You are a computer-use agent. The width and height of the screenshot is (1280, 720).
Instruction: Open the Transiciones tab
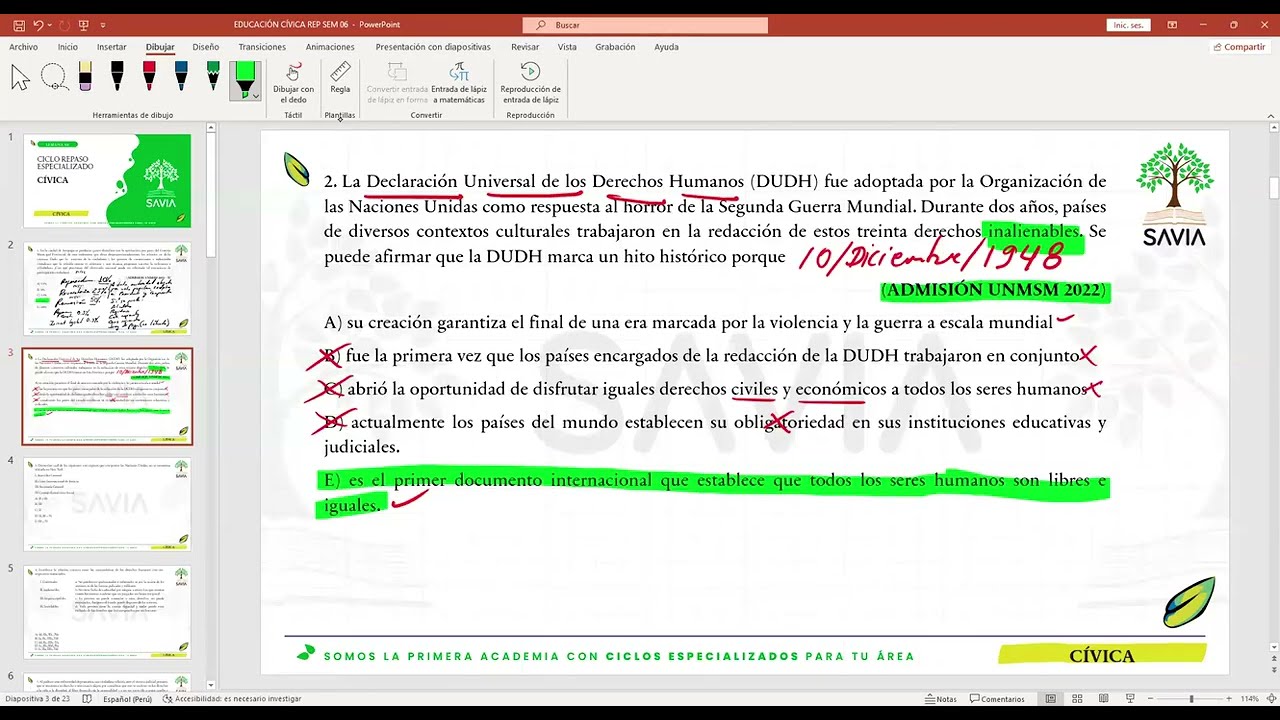[262, 47]
